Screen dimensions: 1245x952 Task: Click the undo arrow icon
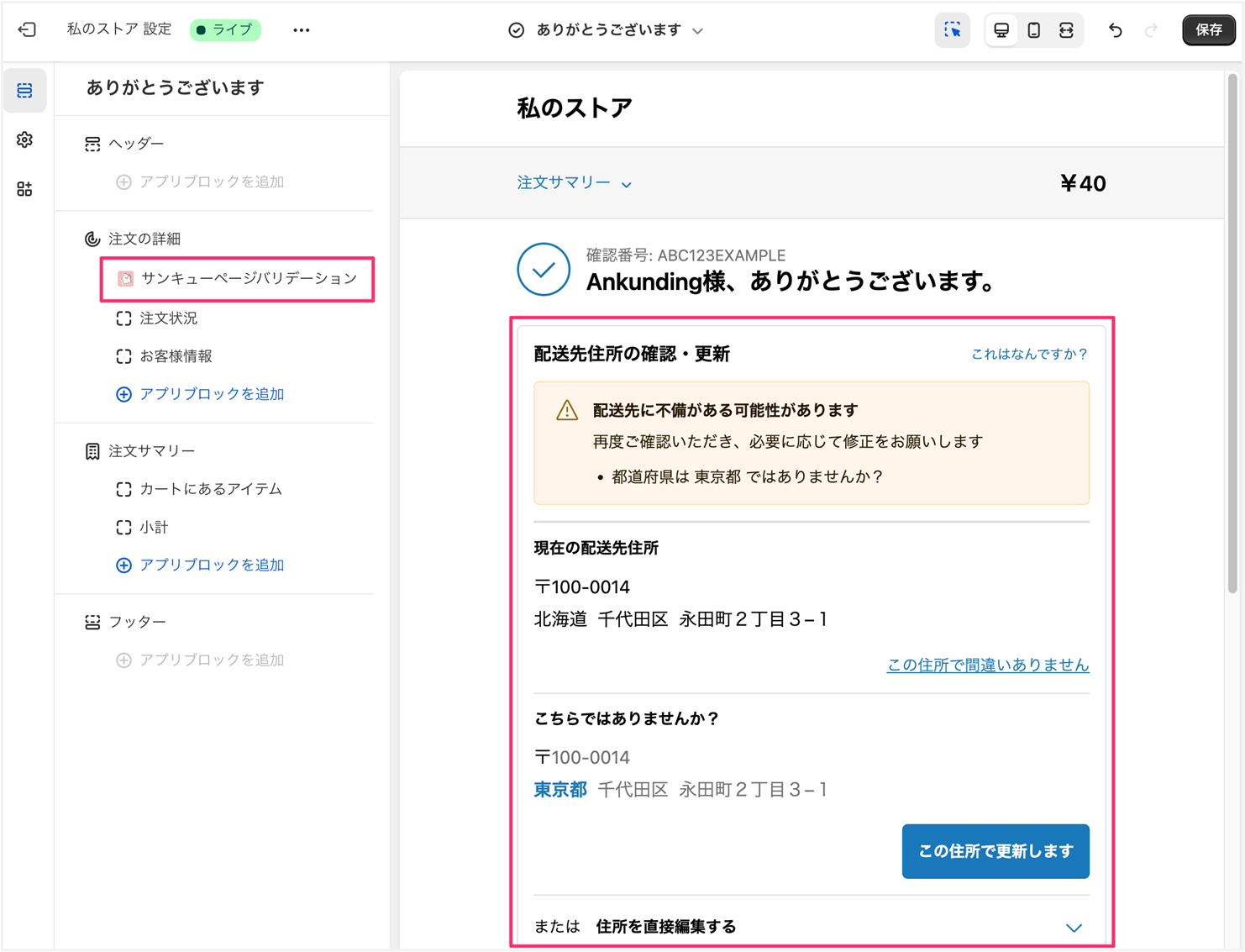(1116, 30)
